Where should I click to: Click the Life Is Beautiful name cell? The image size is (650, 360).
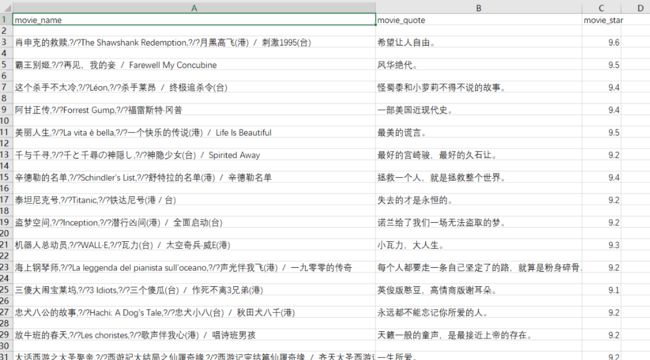tap(194, 132)
